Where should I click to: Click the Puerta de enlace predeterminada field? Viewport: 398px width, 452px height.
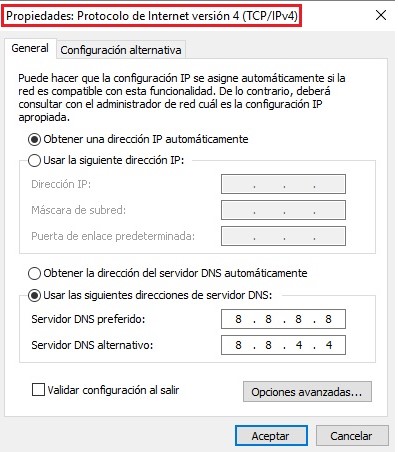pyautogui.click(x=283, y=236)
